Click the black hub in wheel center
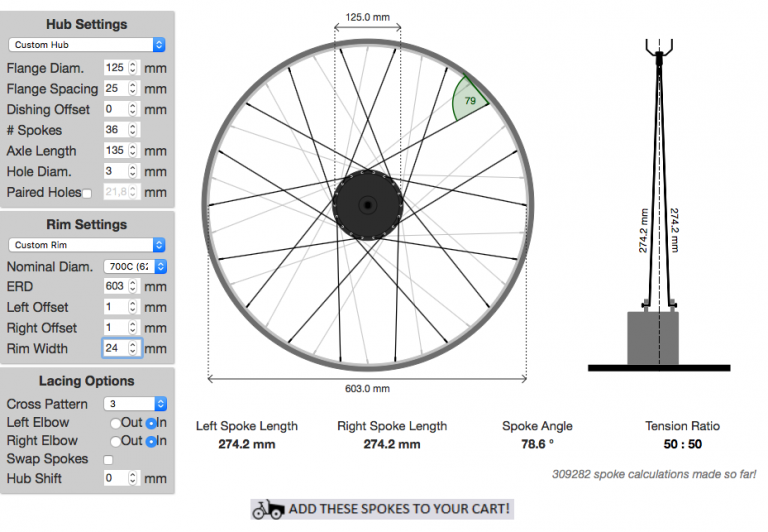The height and width of the screenshot is (532, 768). pos(368,205)
